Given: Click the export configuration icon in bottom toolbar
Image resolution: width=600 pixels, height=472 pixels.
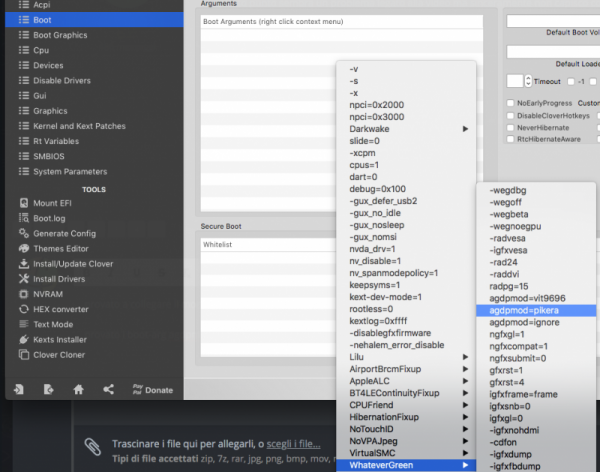Looking at the screenshot, I should [x=48, y=390].
